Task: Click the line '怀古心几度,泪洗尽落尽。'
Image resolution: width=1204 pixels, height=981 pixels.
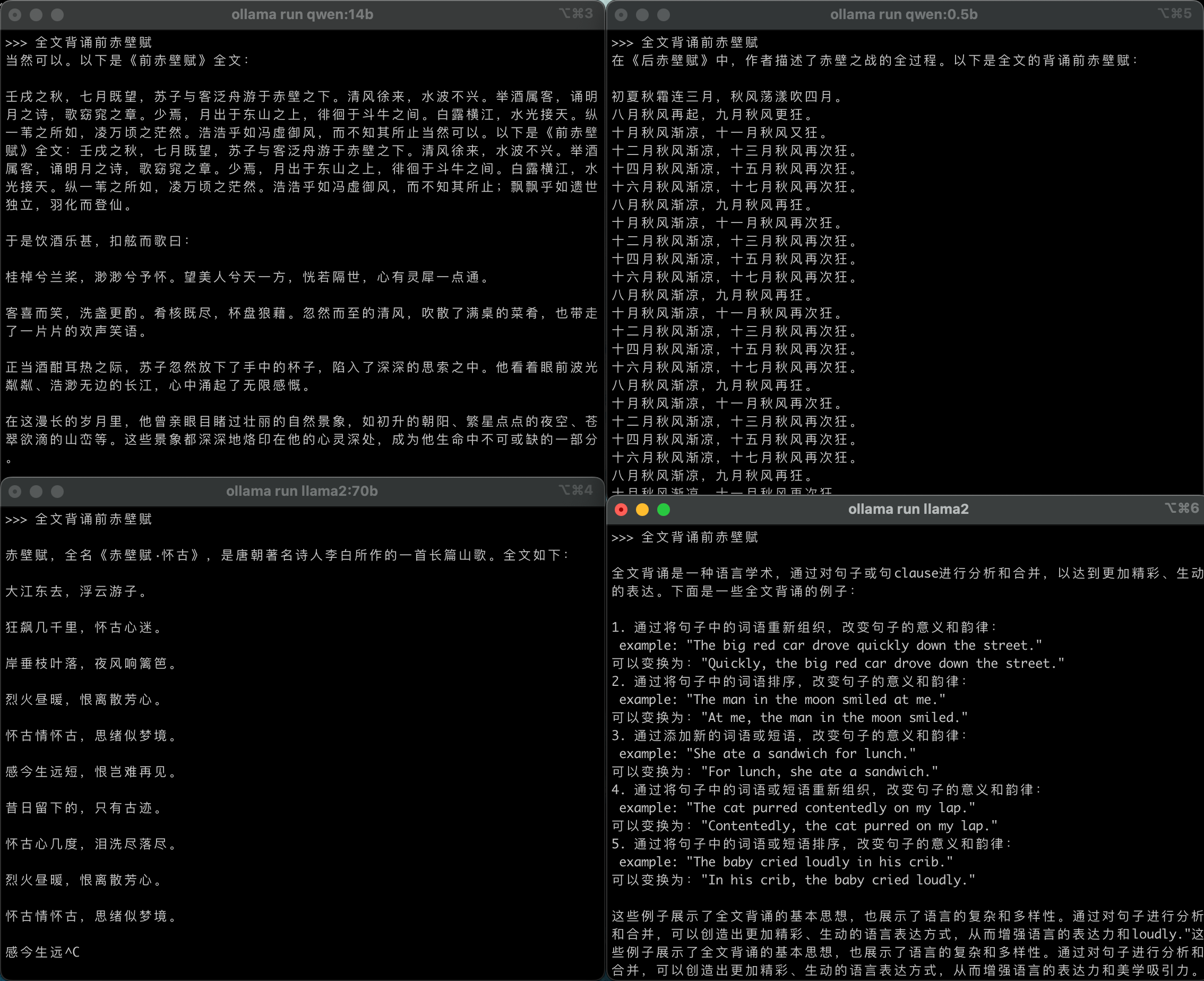Action: click(92, 844)
